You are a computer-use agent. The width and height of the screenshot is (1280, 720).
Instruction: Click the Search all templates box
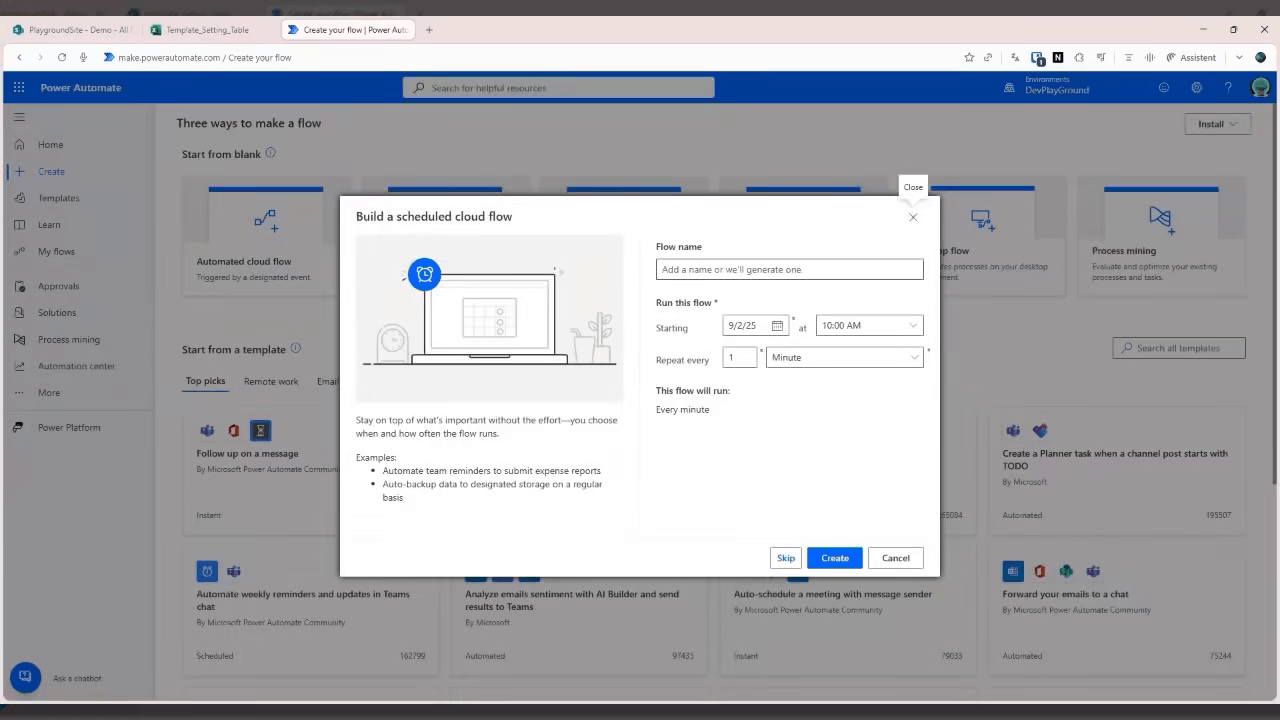pos(1179,348)
